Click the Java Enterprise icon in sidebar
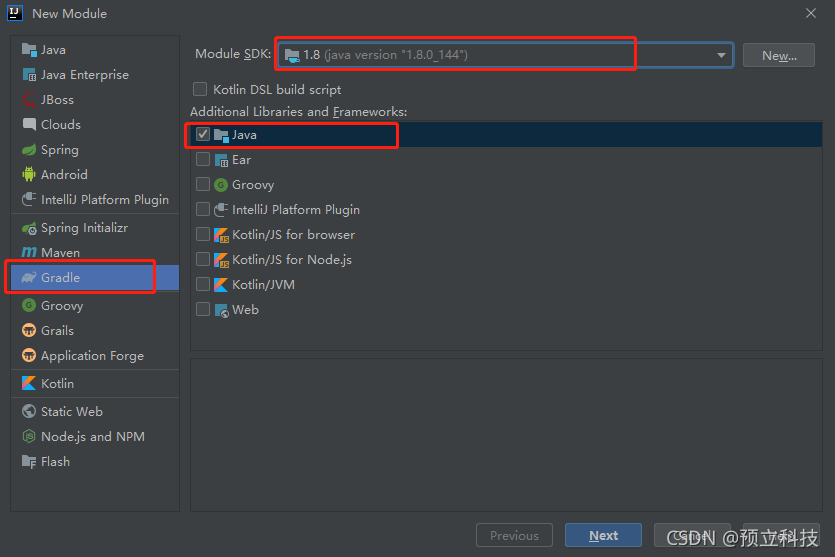The image size is (835, 557). click(29, 75)
